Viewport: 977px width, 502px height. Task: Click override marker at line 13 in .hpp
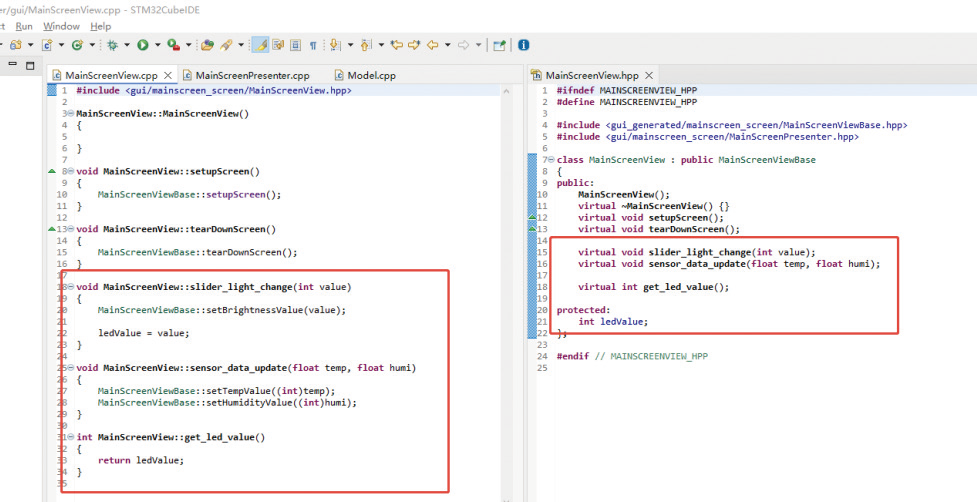[x=532, y=229]
